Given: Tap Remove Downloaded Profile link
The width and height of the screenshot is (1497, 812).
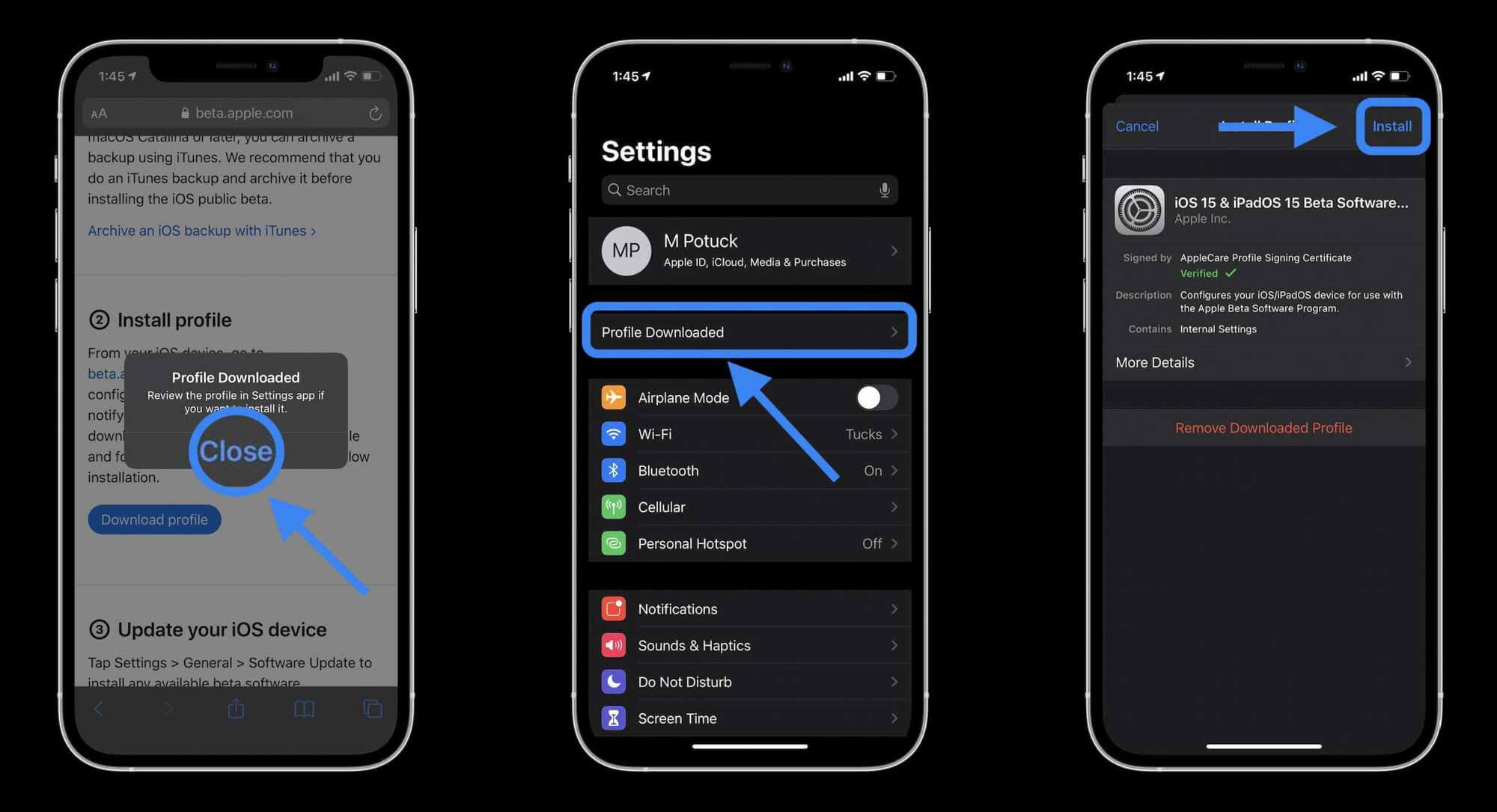Looking at the screenshot, I should click(x=1263, y=427).
